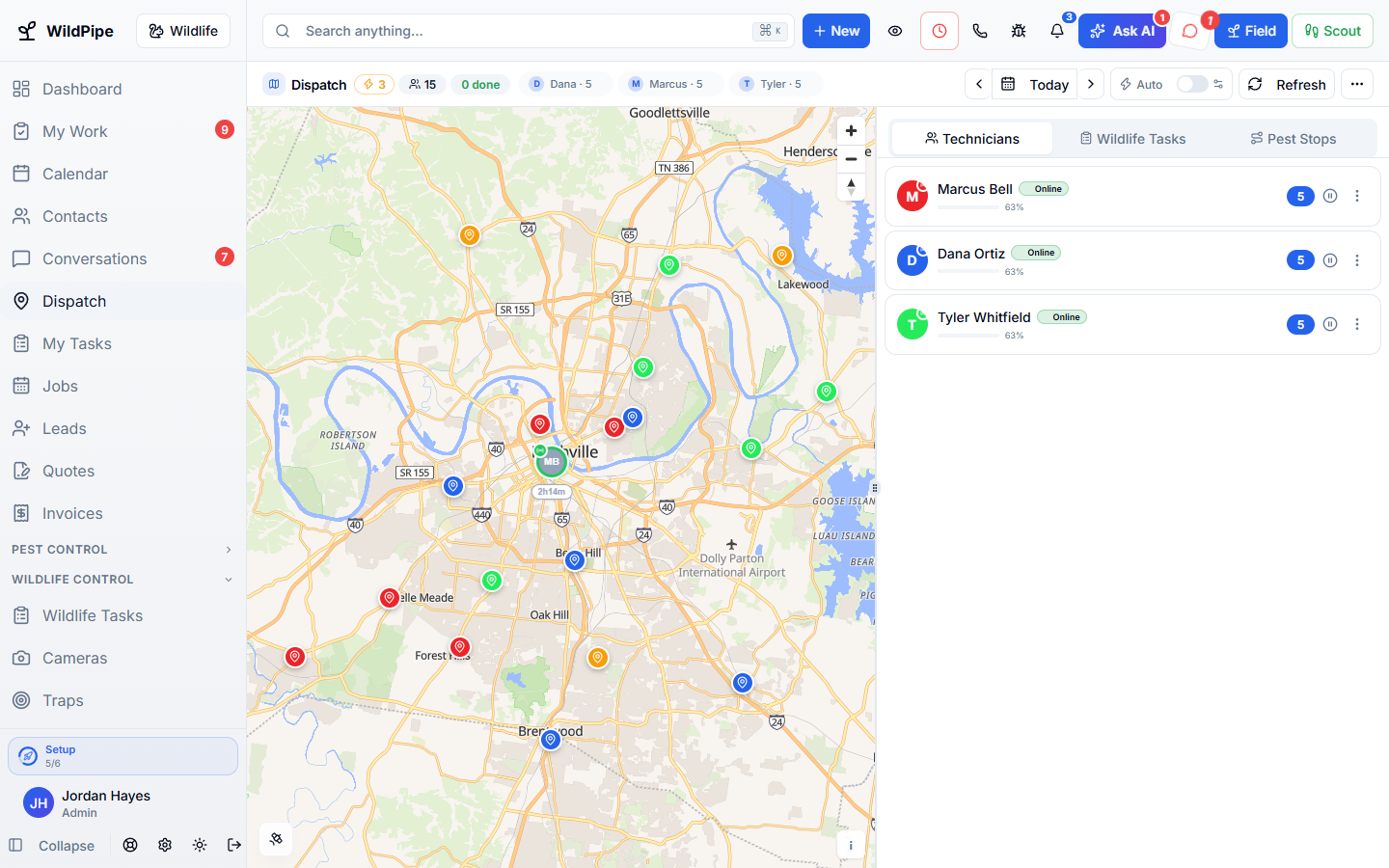Pause Marcus Bell's route
Screen dimensions: 1389x868
click(x=1330, y=196)
